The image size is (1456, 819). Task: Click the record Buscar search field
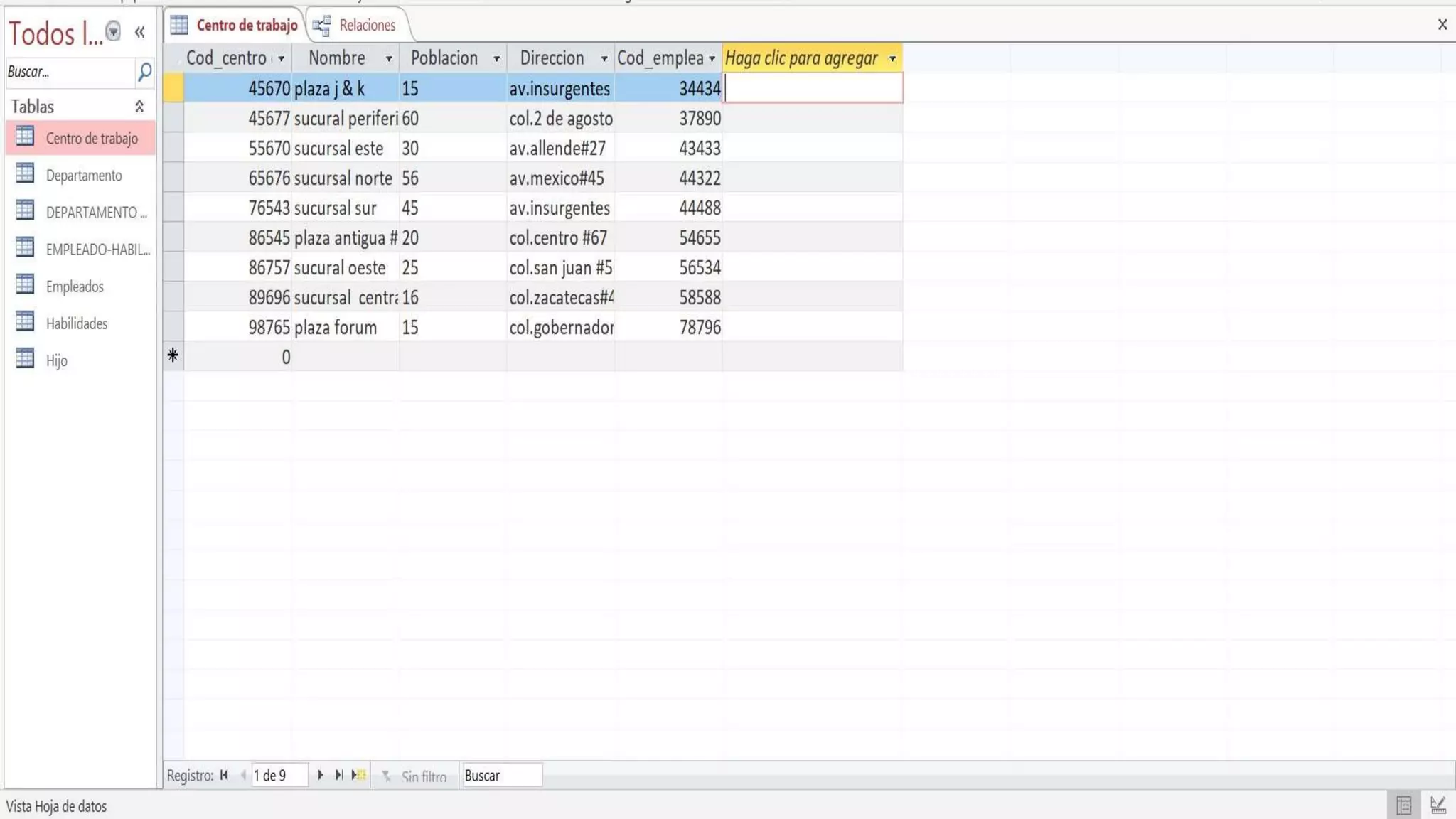pyautogui.click(x=500, y=776)
